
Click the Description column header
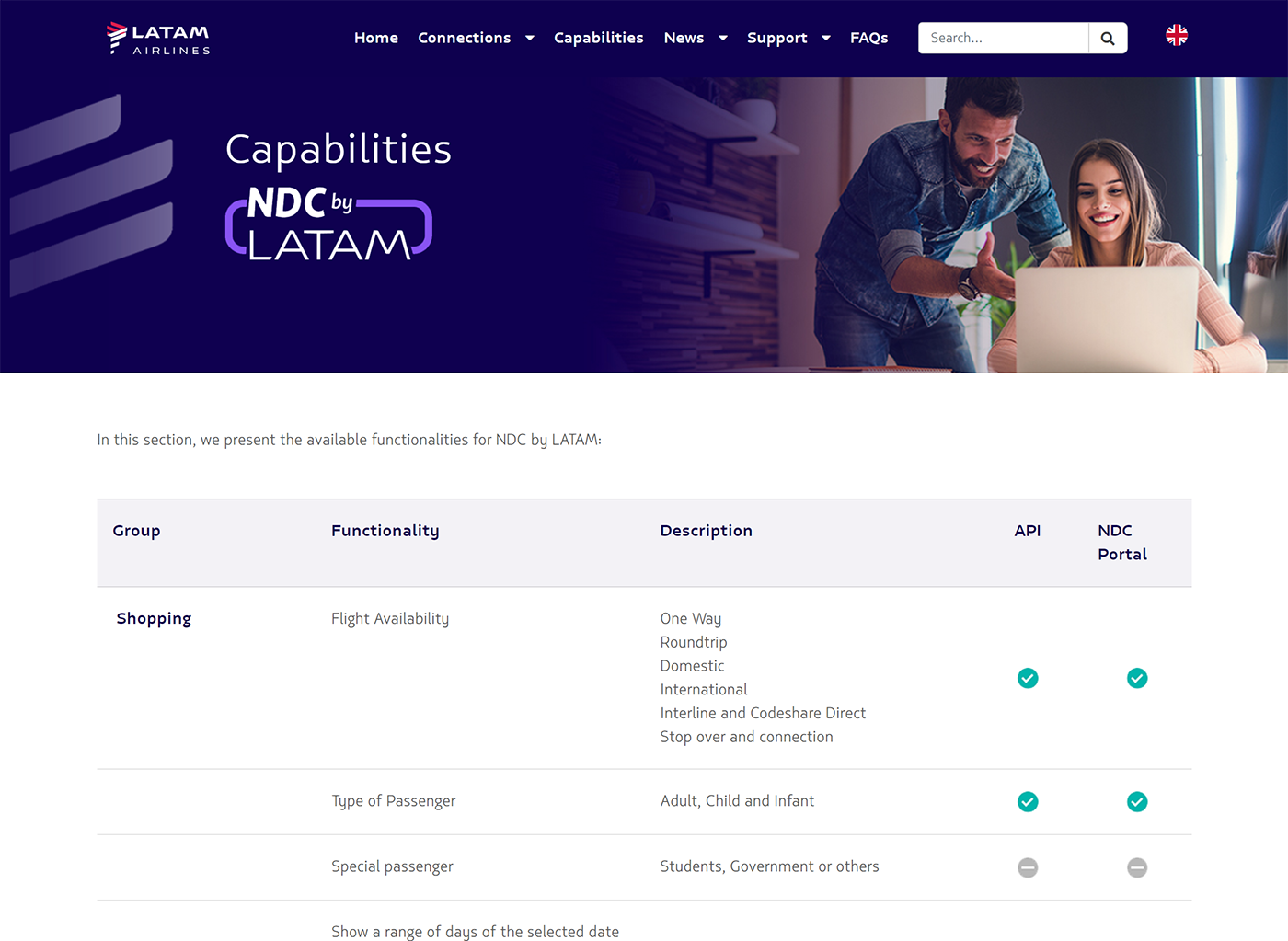pyautogui.click(x=707, y=531)
